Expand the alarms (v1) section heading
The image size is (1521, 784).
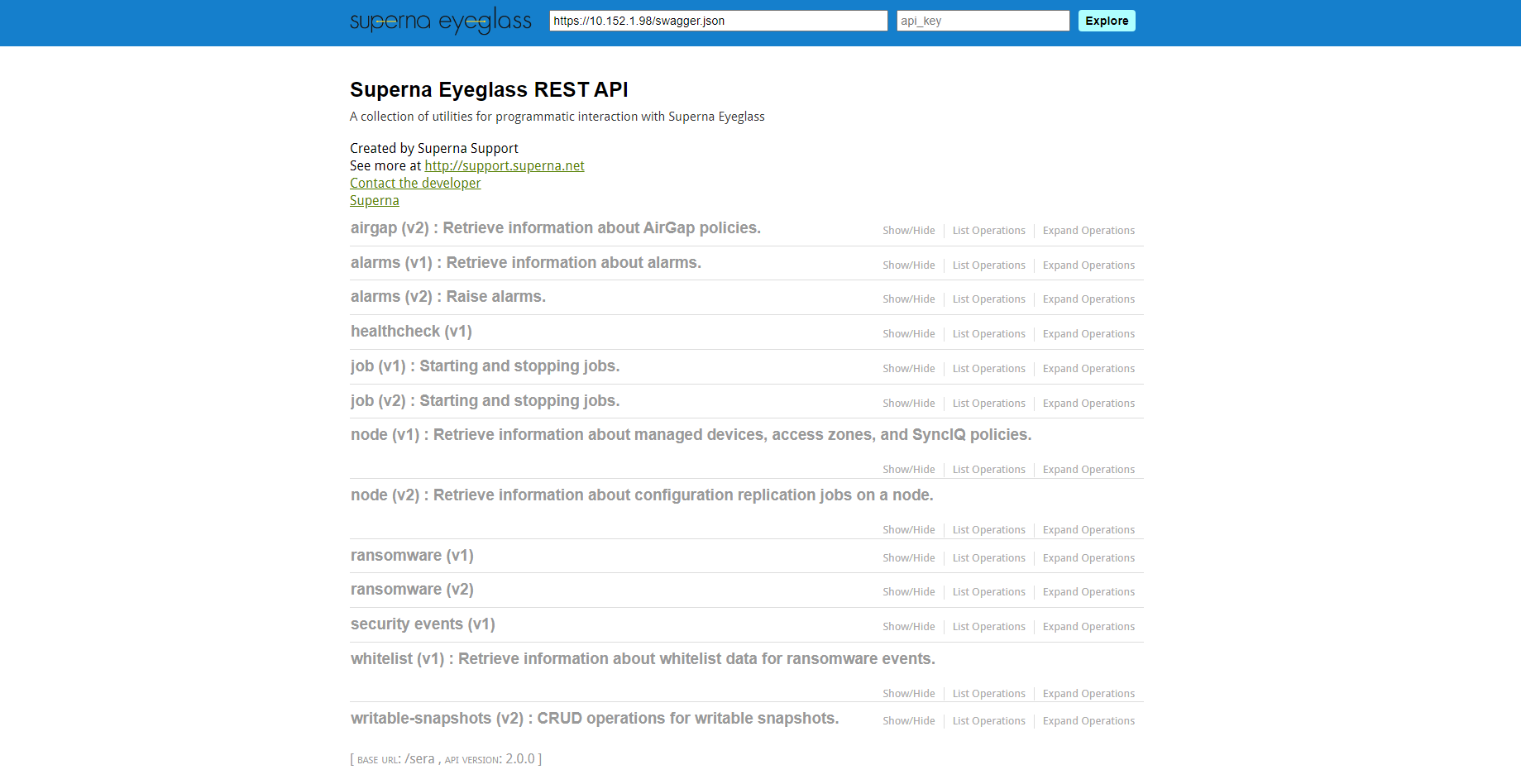526,263
